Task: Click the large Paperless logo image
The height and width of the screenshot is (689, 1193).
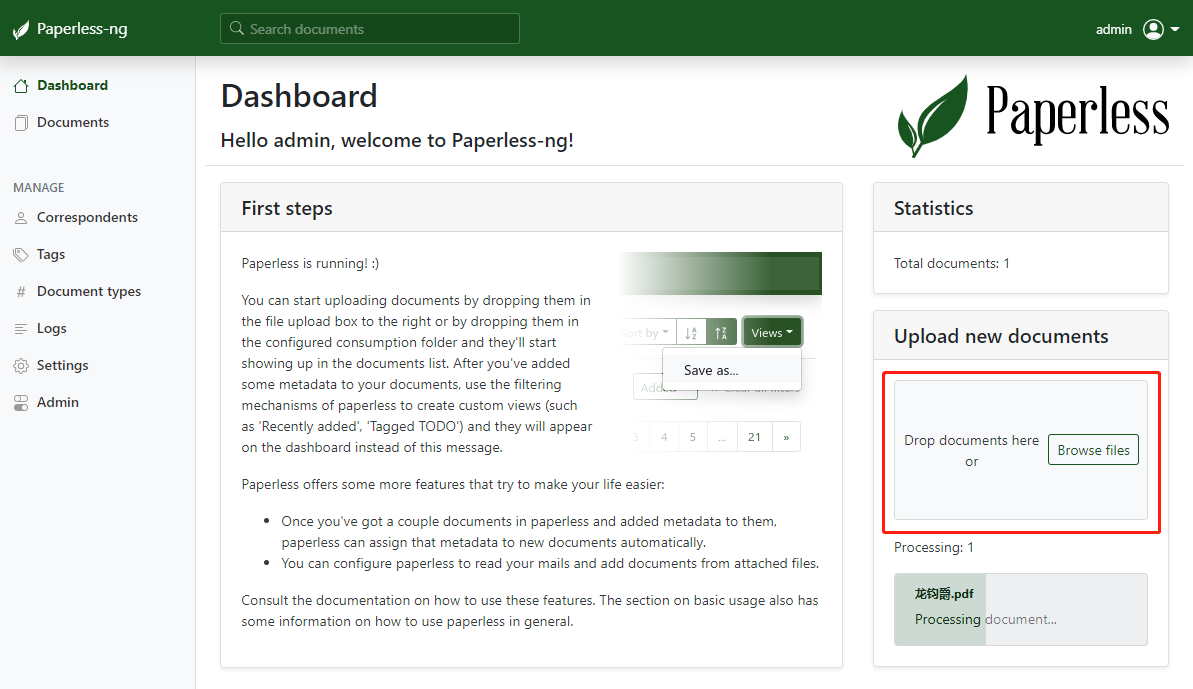Action: point(1033,116)
